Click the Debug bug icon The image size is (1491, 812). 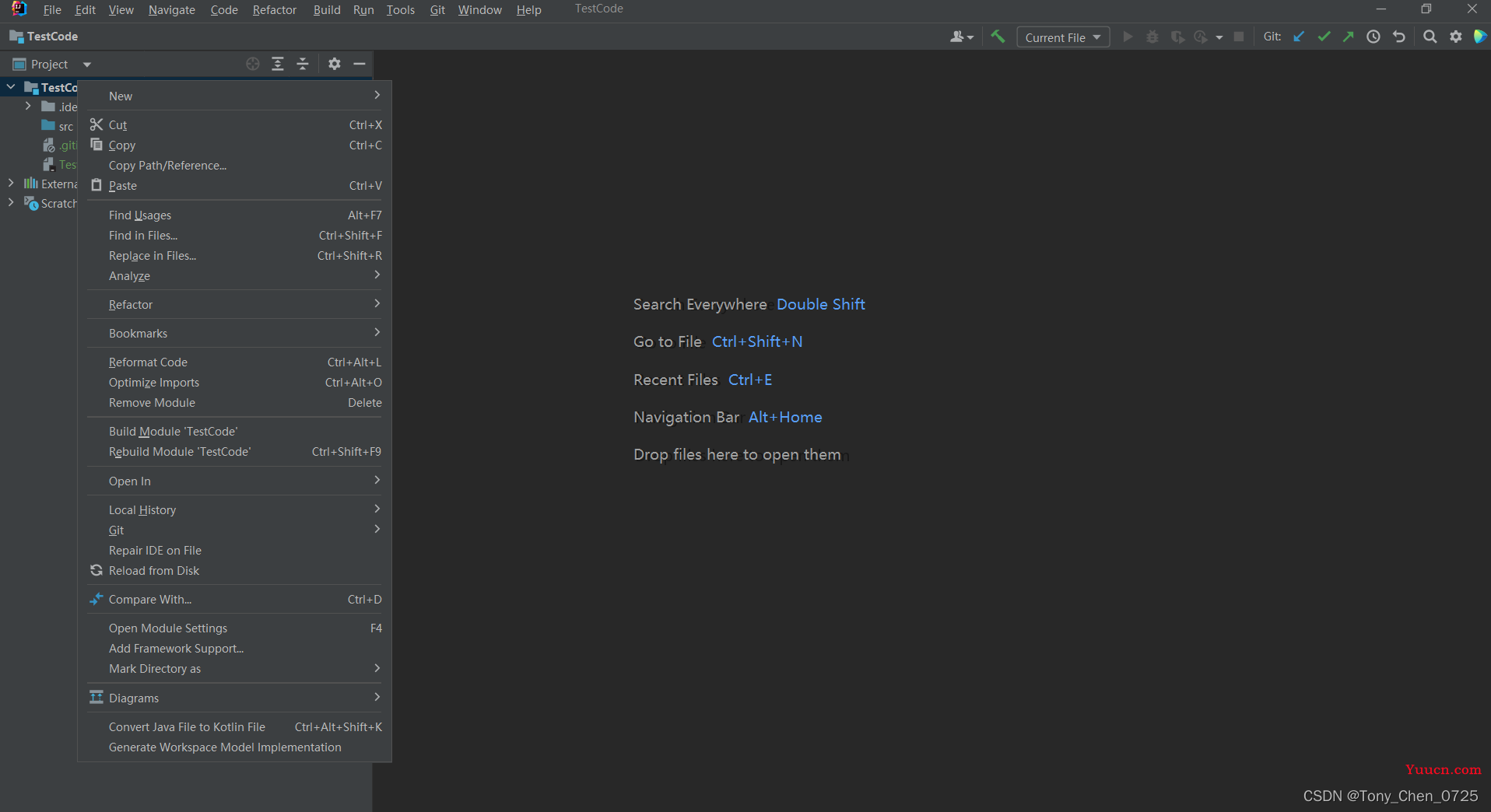pos(1152,37)
